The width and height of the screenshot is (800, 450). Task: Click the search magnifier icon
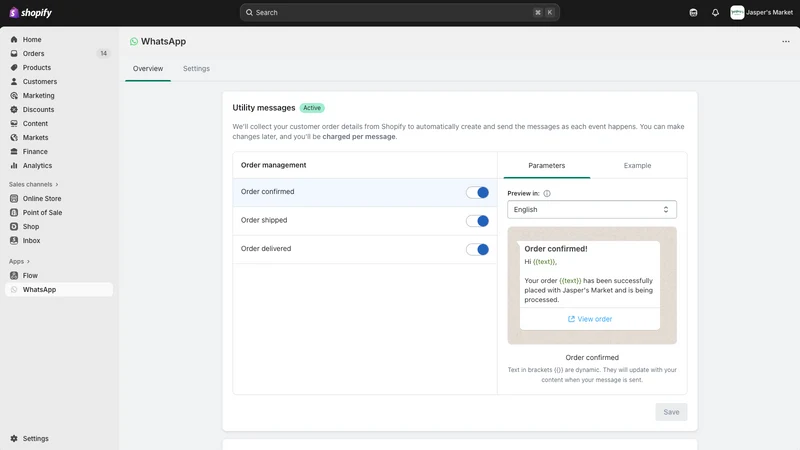(249, 13)
